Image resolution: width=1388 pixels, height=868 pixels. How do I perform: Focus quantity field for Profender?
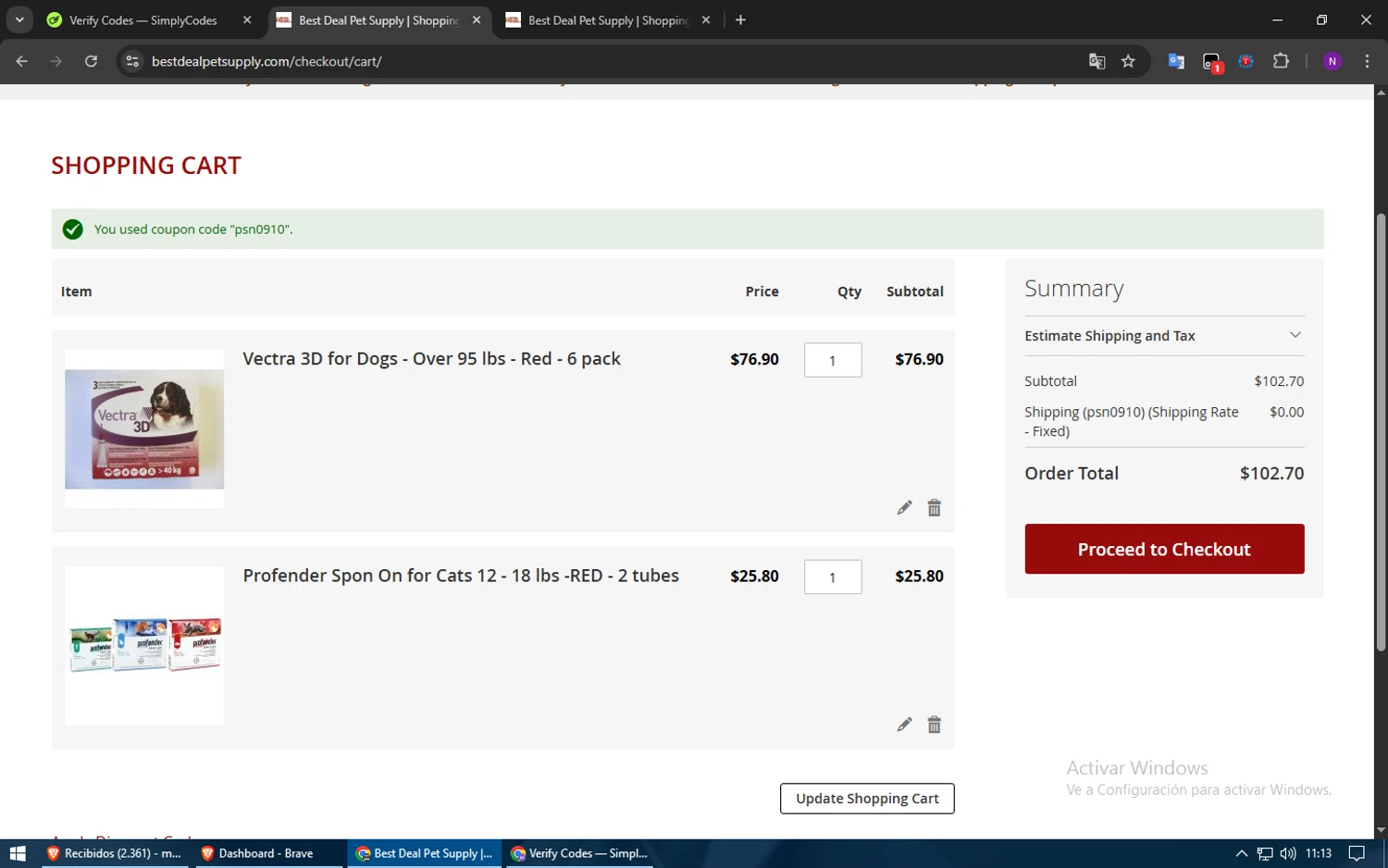[833, 577]
